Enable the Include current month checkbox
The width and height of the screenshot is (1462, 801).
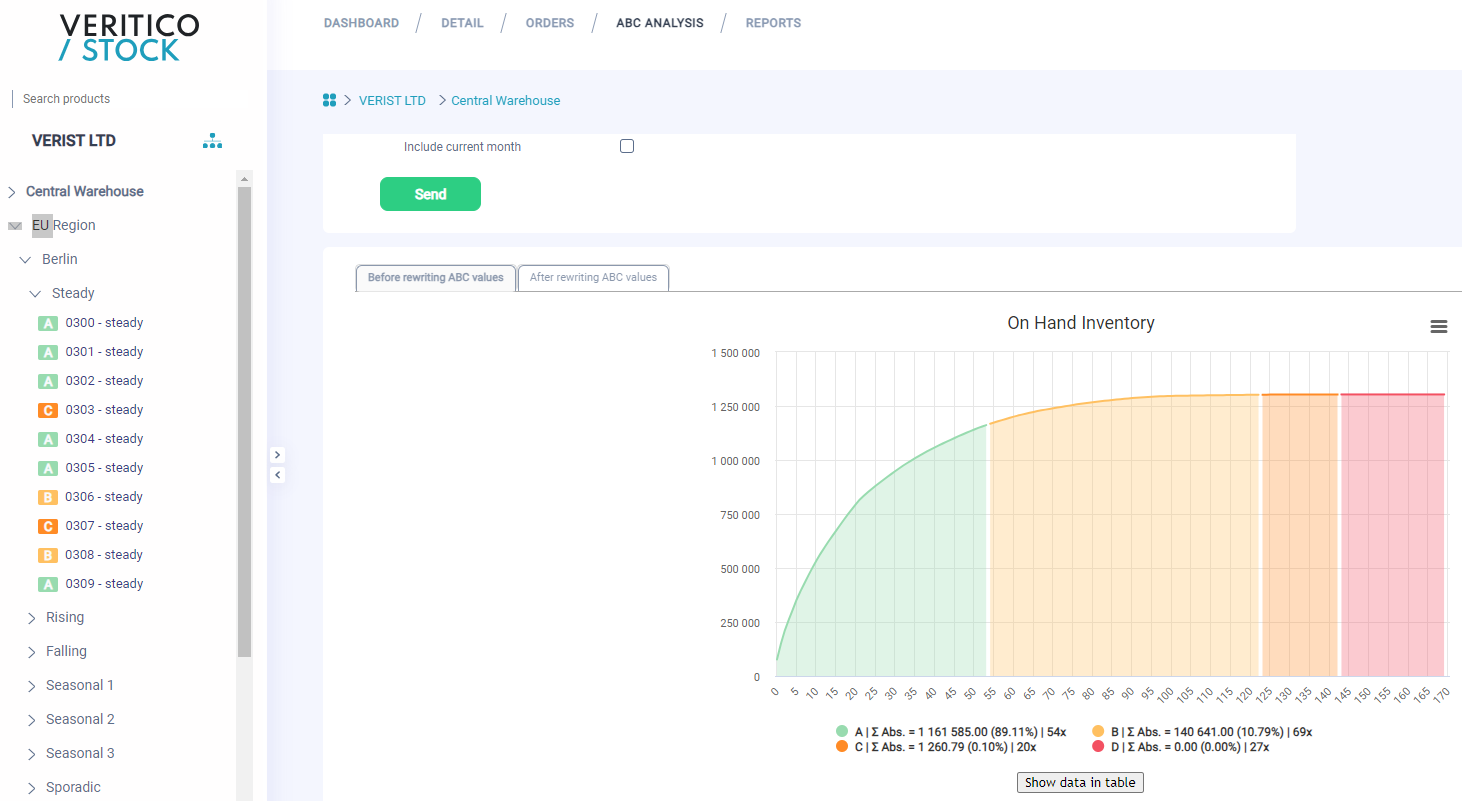(627, 146)
